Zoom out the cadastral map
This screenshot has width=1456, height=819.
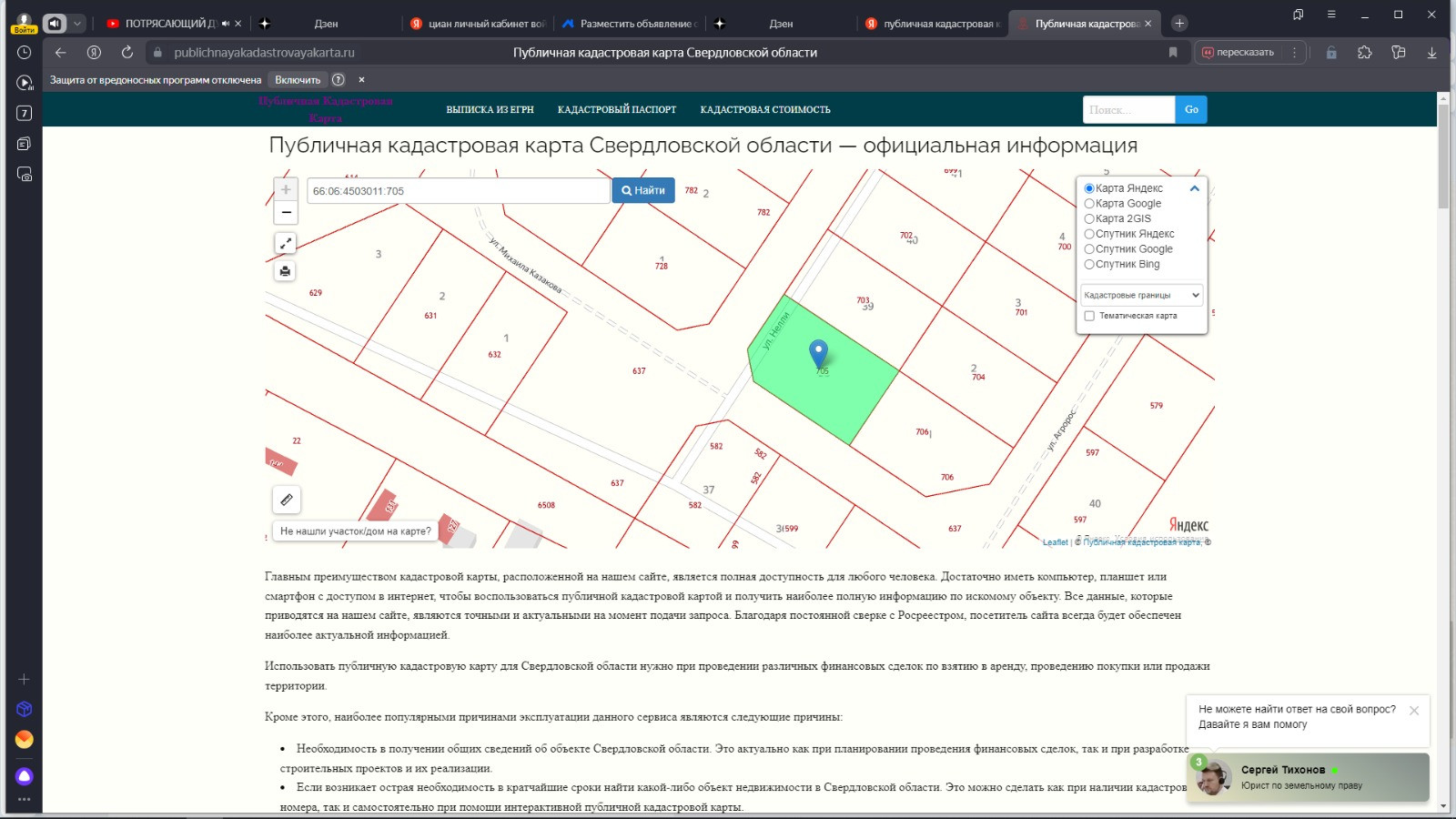286,213
